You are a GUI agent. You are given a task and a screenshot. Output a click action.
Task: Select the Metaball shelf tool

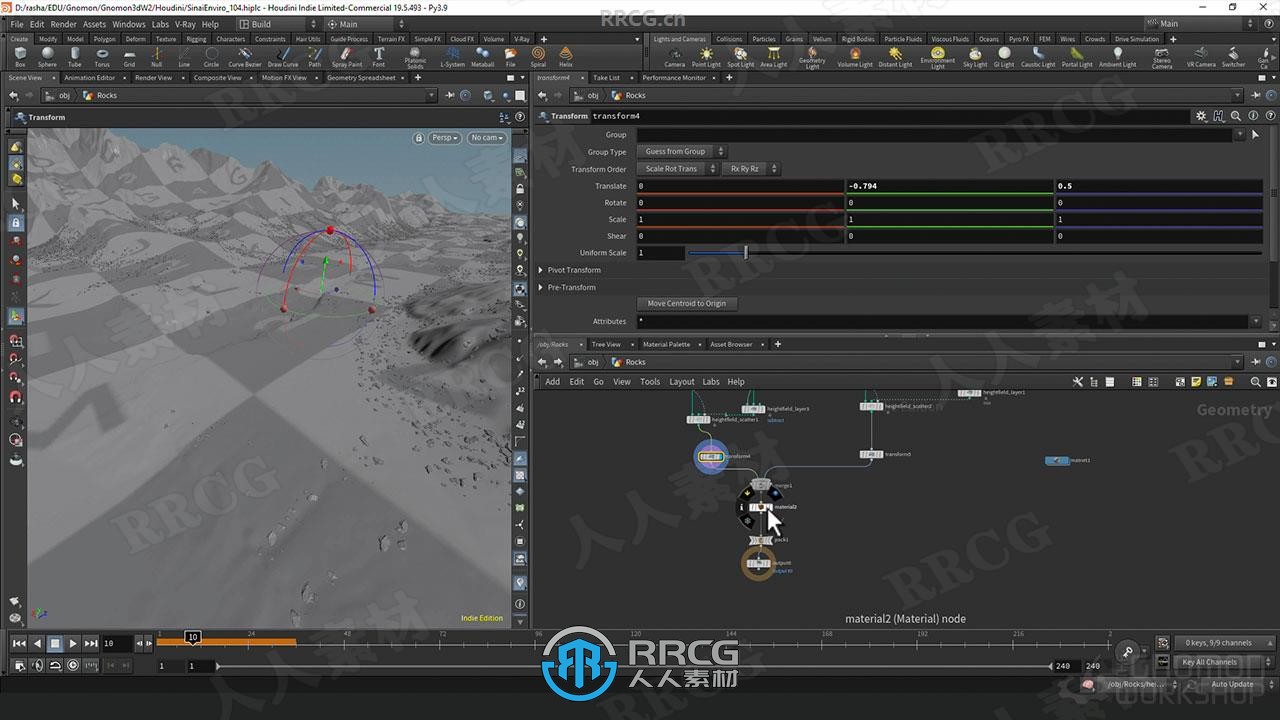coord(482,57)
